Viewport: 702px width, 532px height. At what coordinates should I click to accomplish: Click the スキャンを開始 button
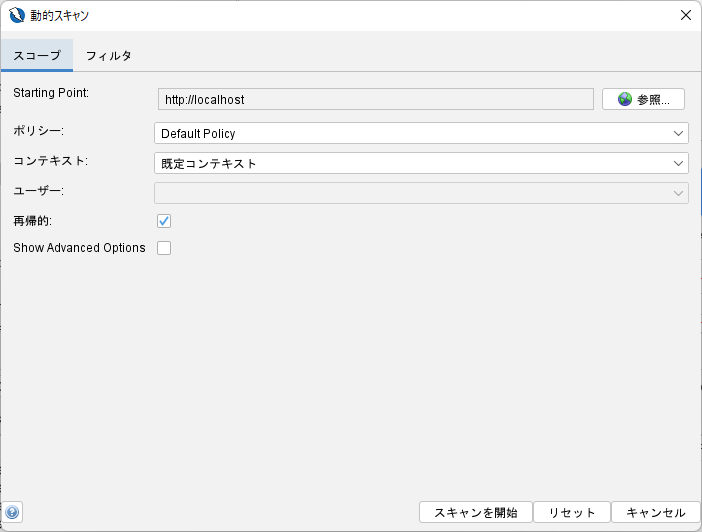475,512
